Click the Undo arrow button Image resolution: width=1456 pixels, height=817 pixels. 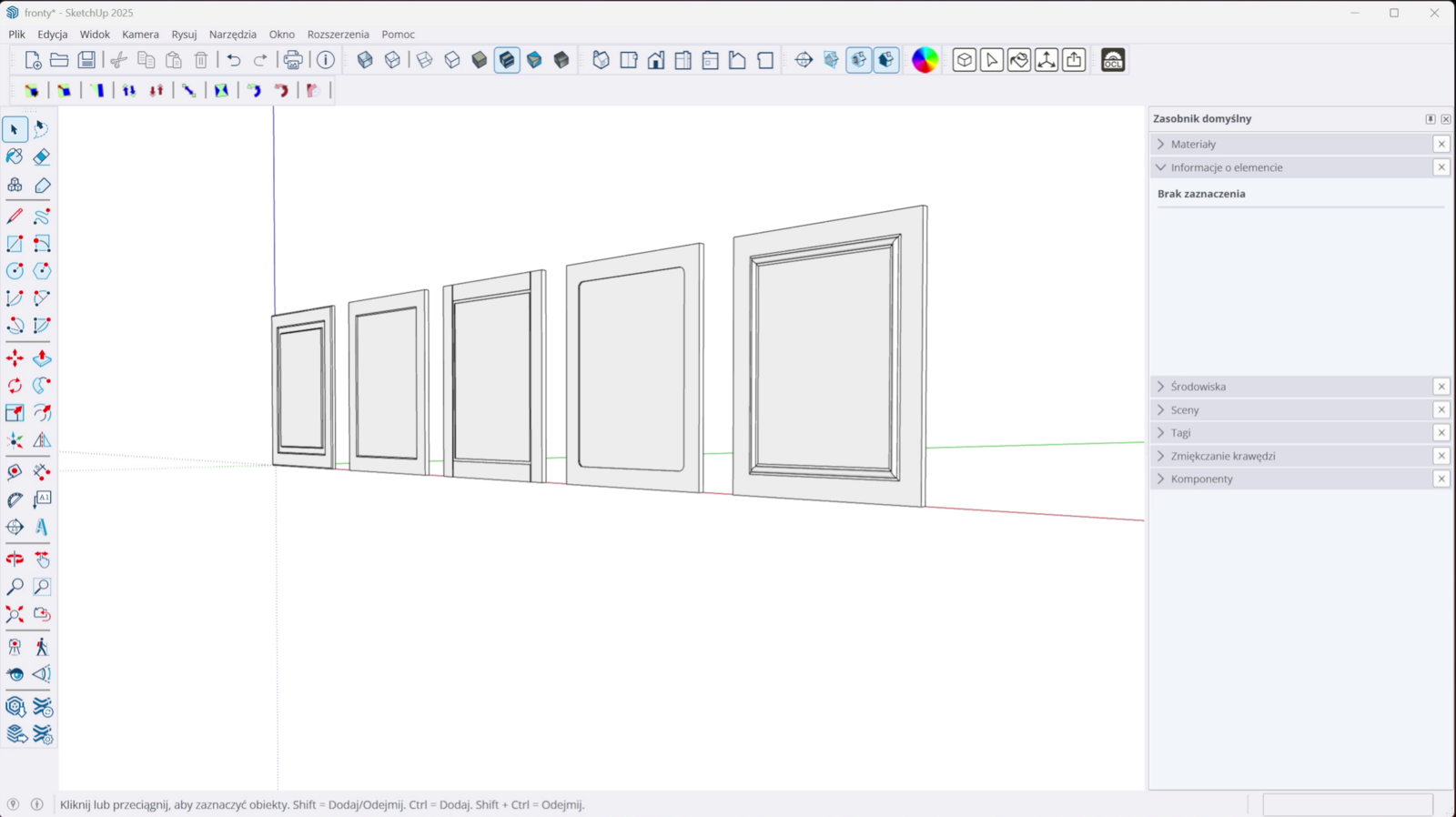(234, 60)
